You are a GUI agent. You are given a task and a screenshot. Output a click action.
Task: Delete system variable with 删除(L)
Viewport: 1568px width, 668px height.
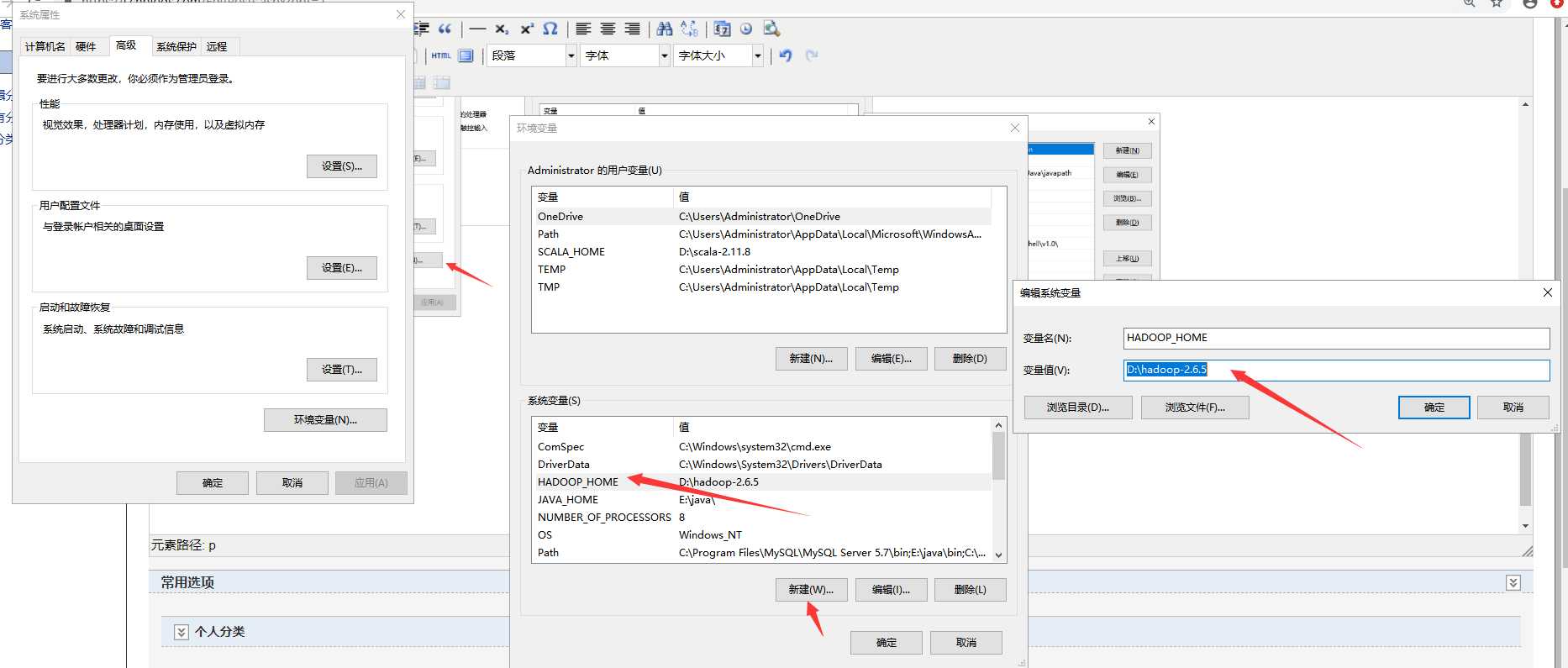970,590
